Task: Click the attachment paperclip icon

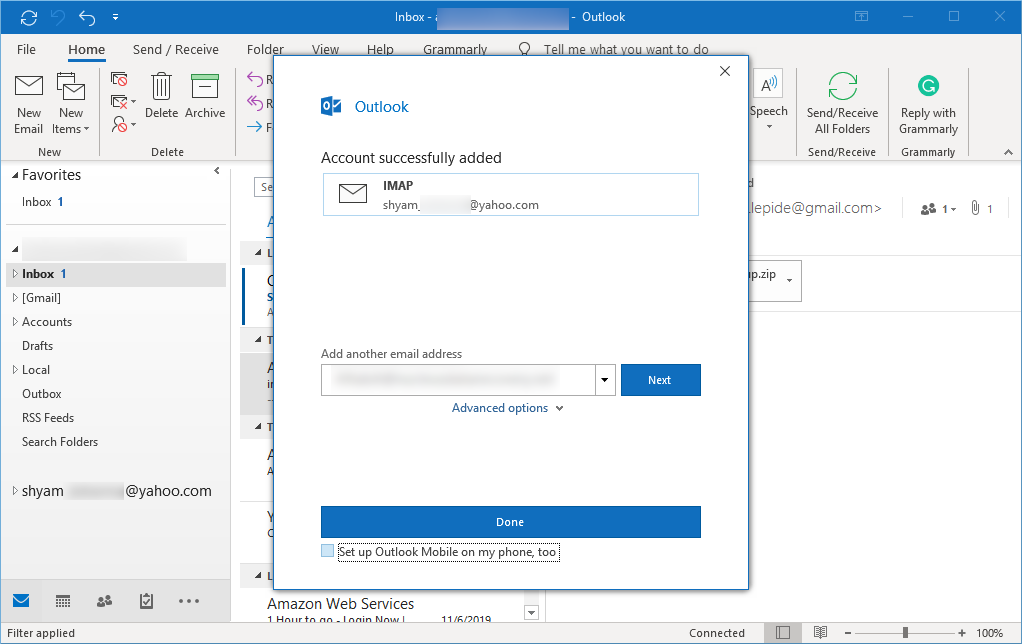Action: pos(975,208)
